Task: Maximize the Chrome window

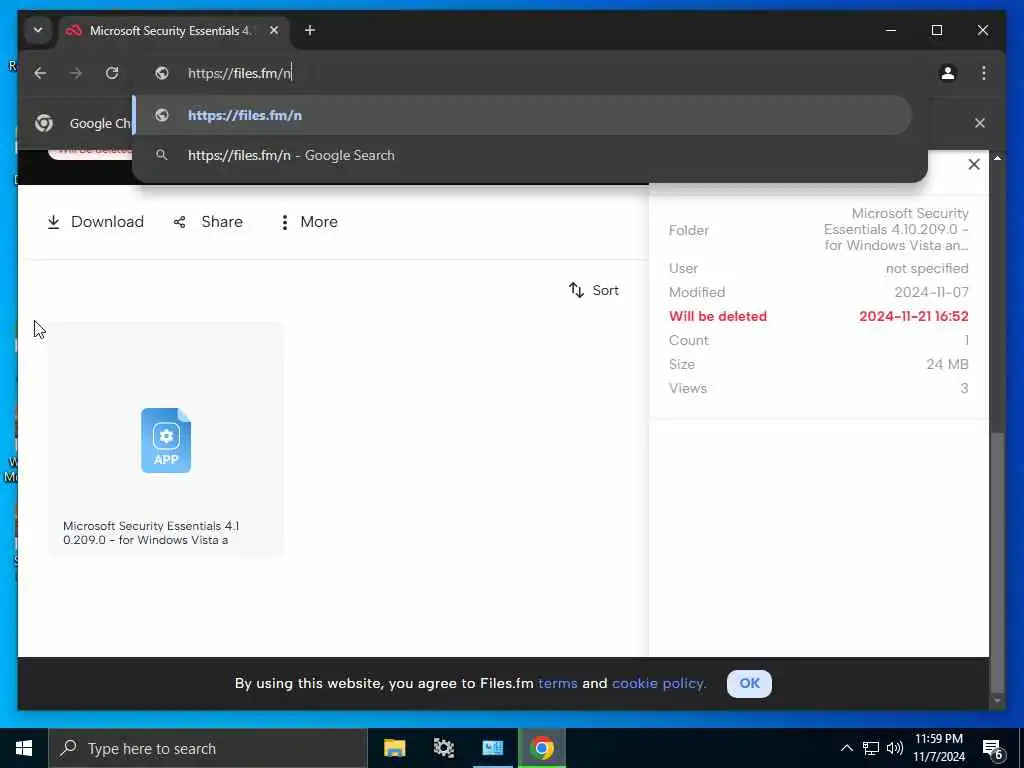Action: (x=936, y=30)
